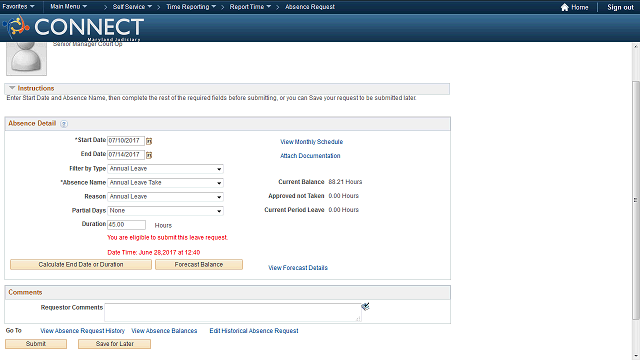Click the Current Balance 88.21 Hours value

[345, 182]
